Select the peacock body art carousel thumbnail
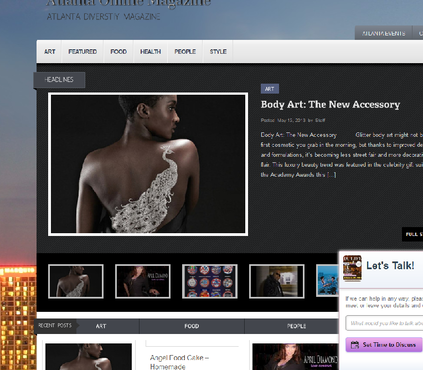 coord(76,281)
